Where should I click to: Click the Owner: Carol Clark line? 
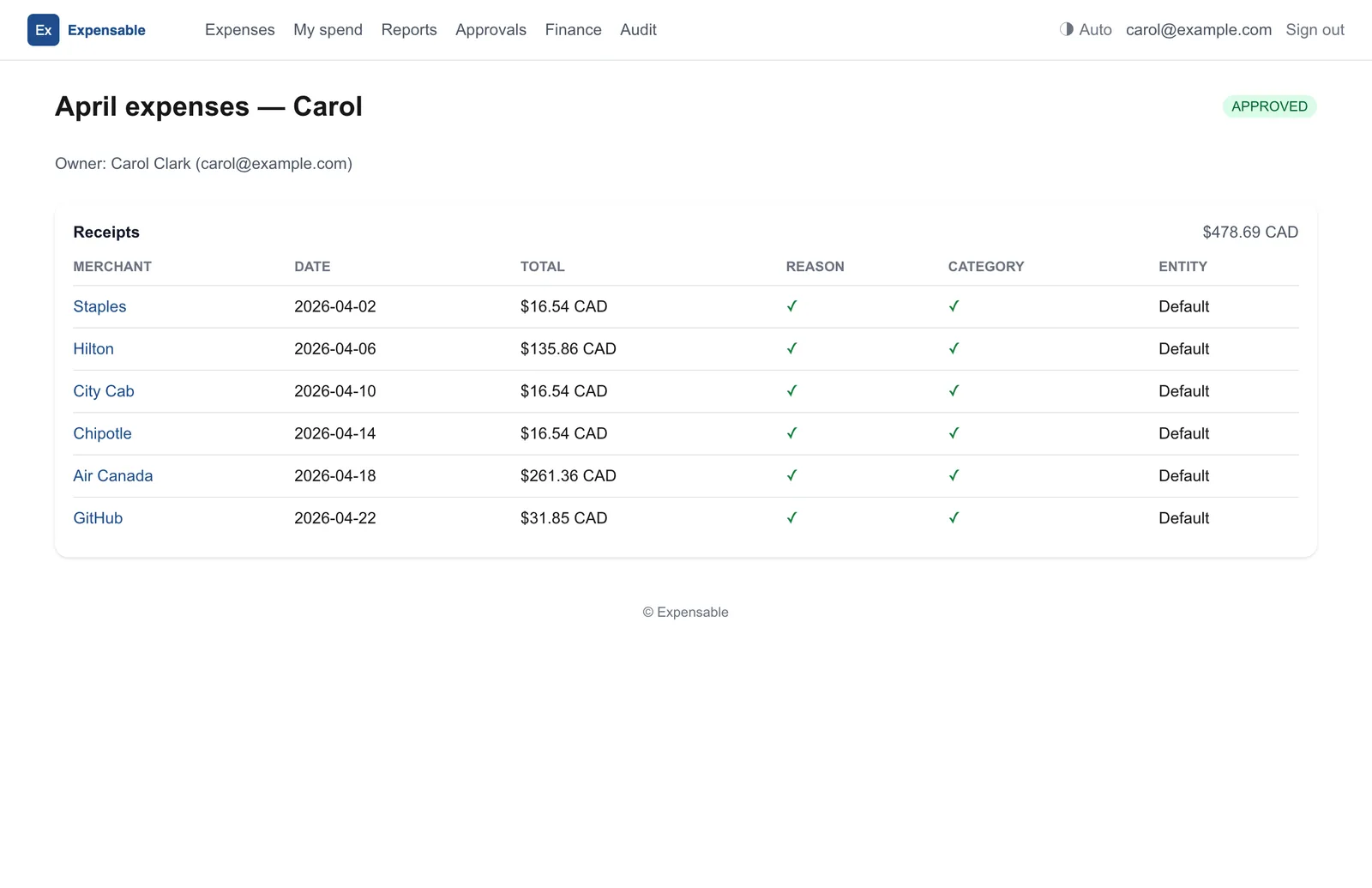pyautogui.click(x=203, y=164)
